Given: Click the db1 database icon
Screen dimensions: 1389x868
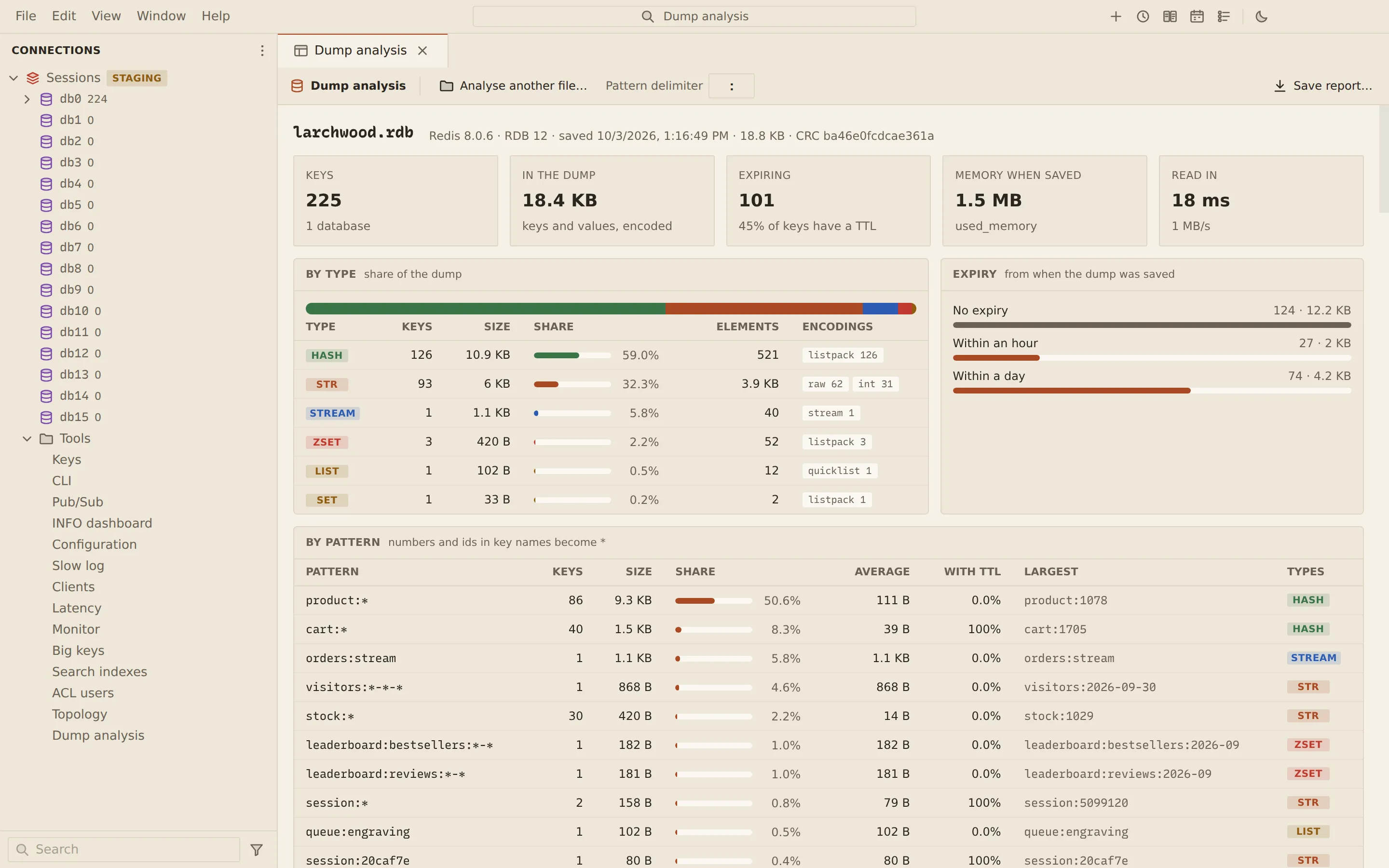Looking at the screenshot, I should click(46, 120).
